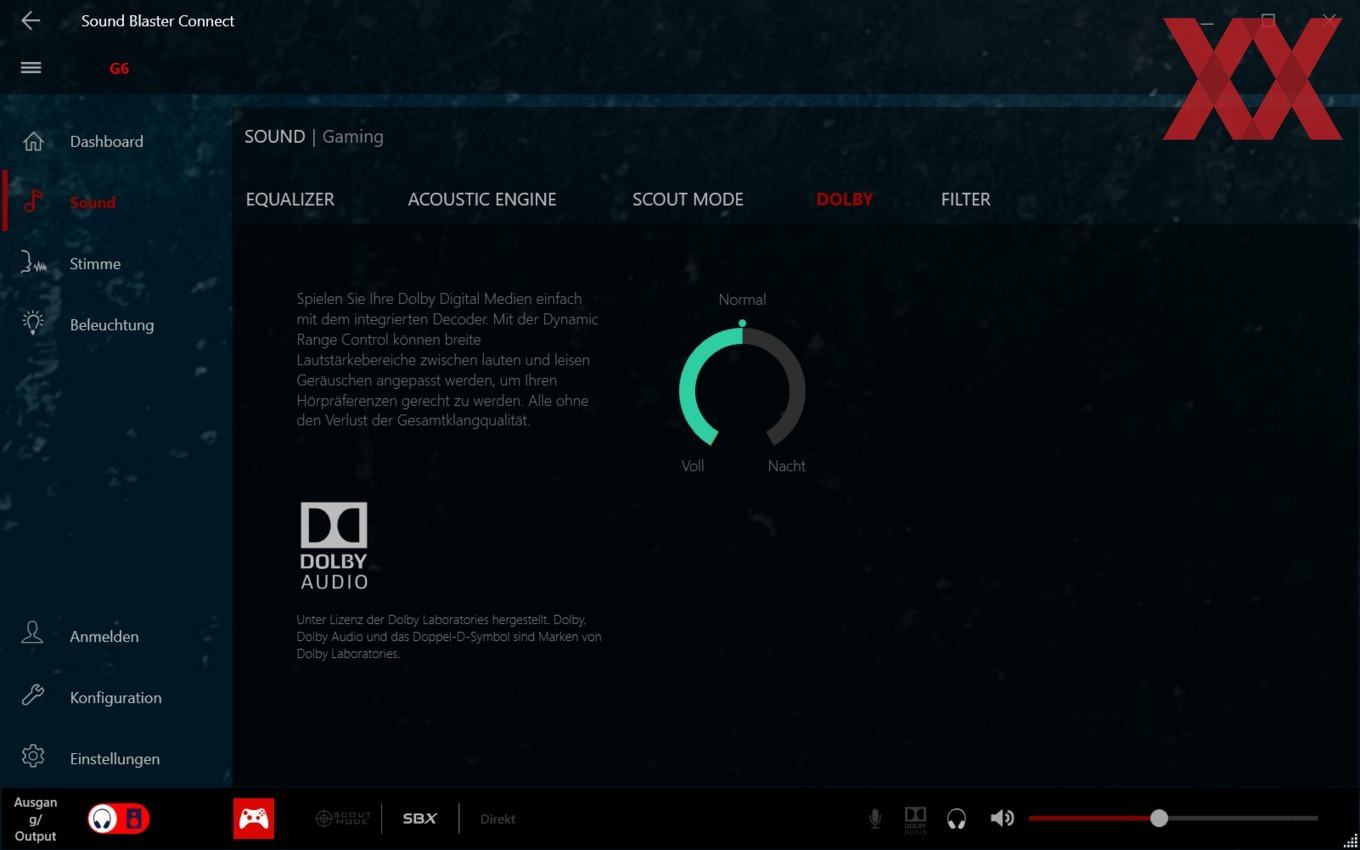Click the microphone icon in bottom bar

pyautogui.click(x=875, y=819)
